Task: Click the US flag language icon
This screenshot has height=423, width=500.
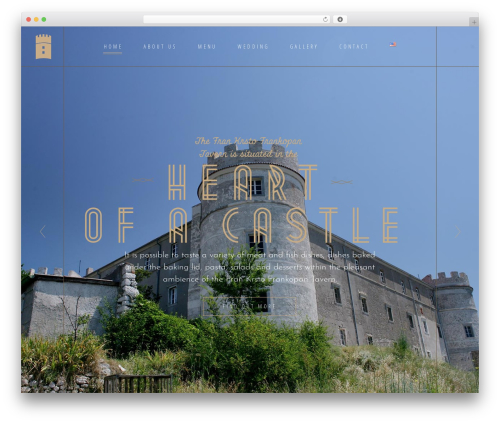Action: point(393,44)
